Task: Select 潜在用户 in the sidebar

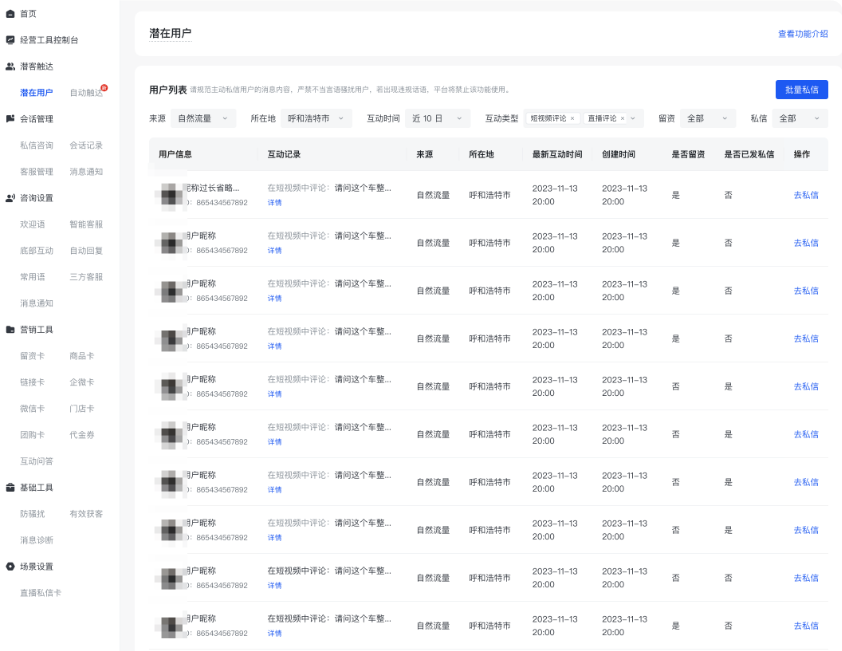Action: point(37,92)
